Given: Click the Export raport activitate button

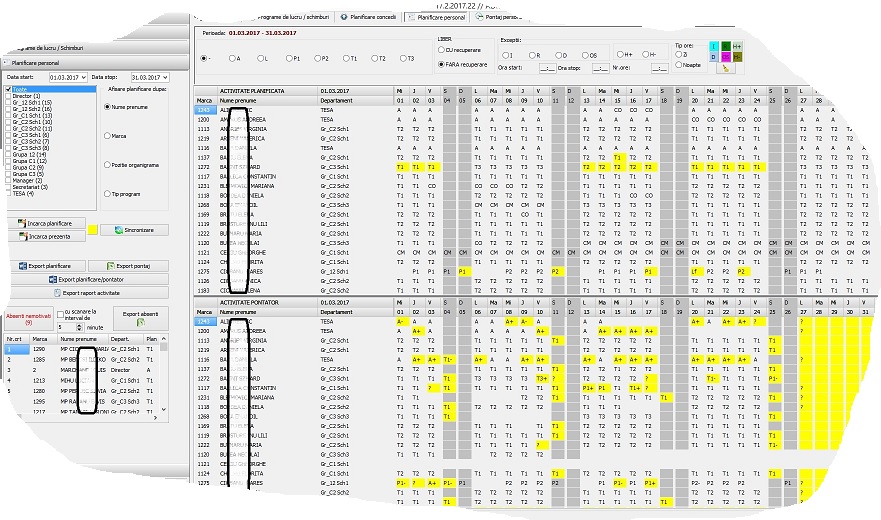Looking at the screenshot, I should tap(90, 293).
